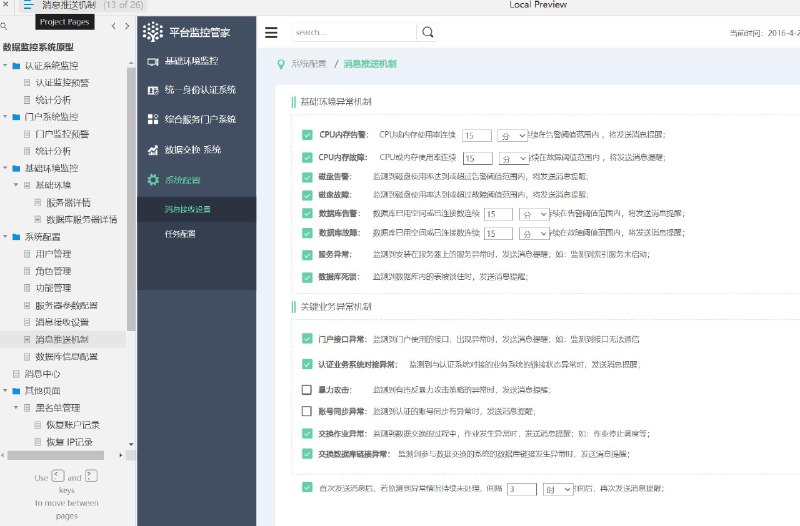Click the magnifier search icon
Screen dimensions: 800x526
[x=428, y=32]
